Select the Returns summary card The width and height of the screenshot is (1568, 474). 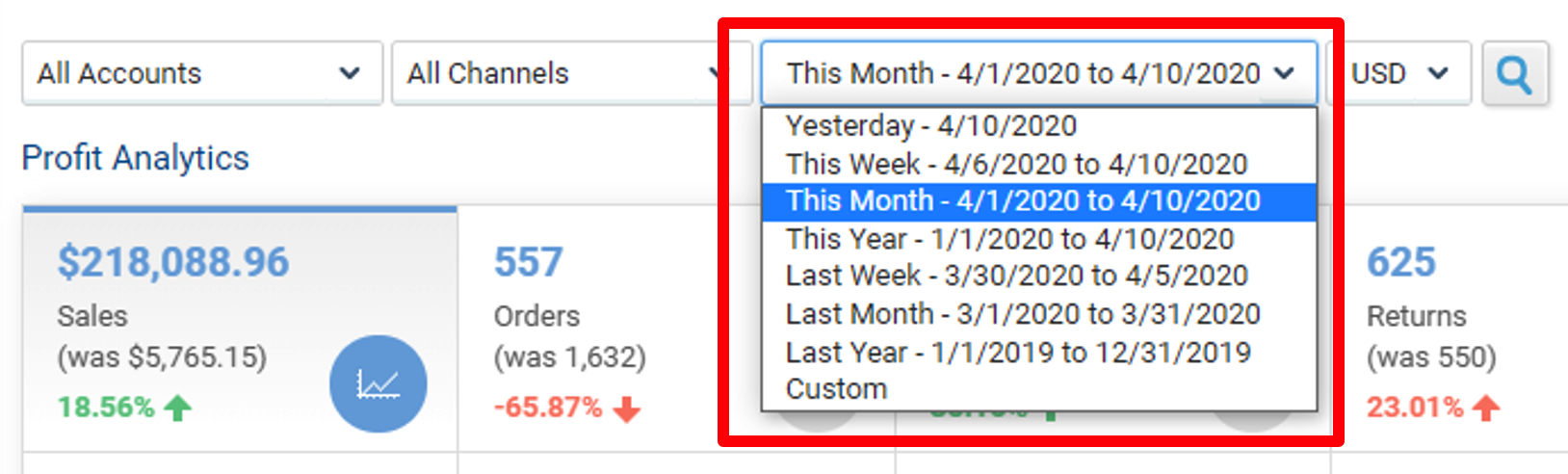(1449, 329)
